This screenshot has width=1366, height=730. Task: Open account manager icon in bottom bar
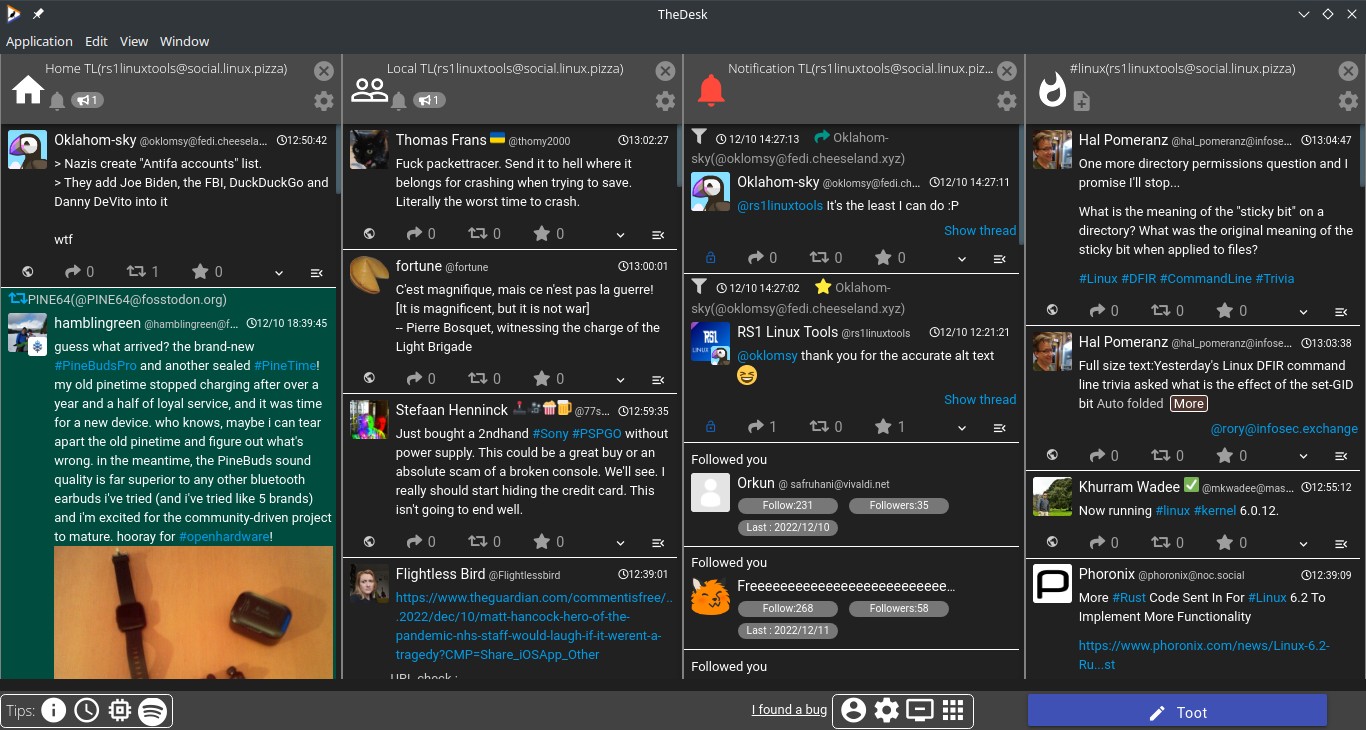tap(853, 710)
